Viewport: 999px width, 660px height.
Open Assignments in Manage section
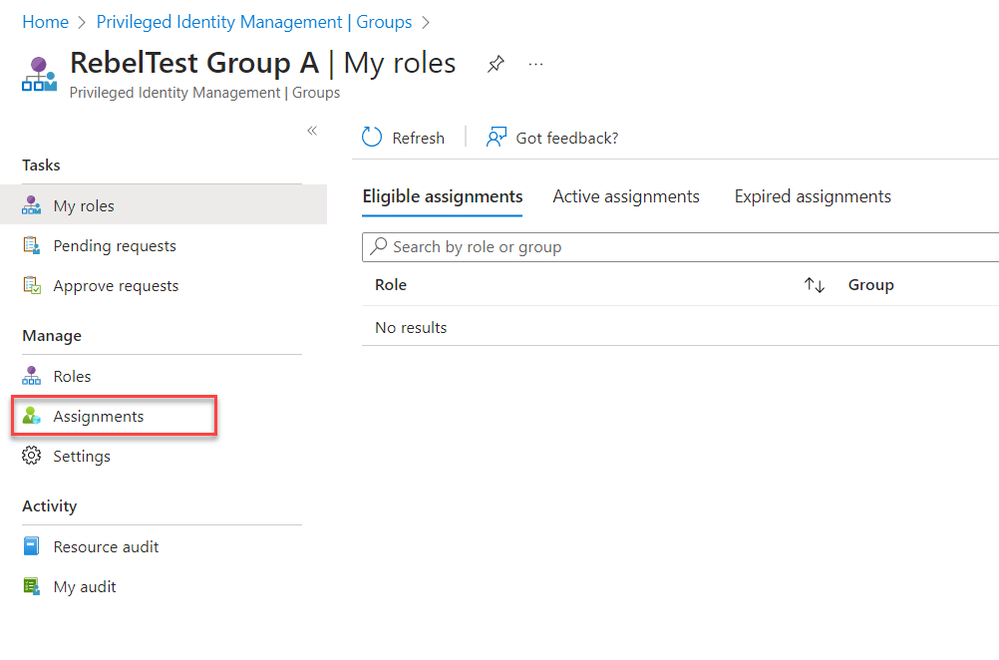98,416
